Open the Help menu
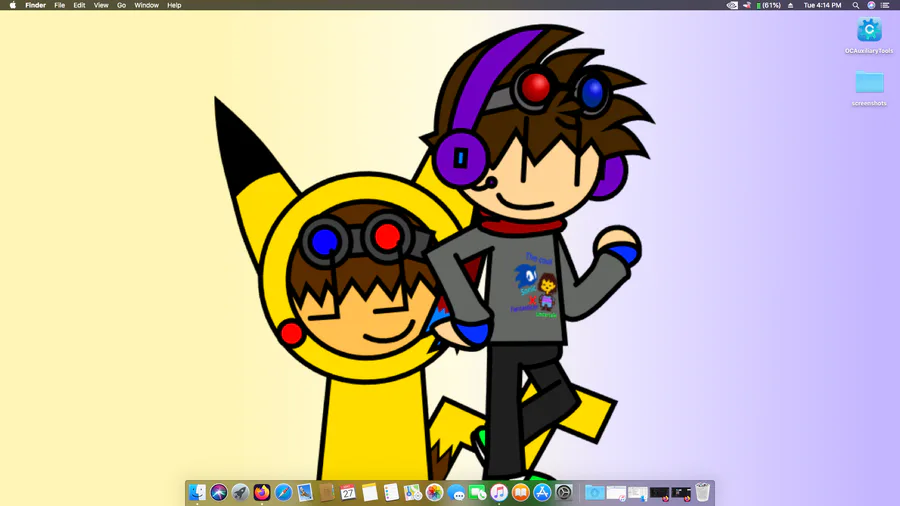The width and height of the screenshot is (900, 506). (x=174, y=5)
